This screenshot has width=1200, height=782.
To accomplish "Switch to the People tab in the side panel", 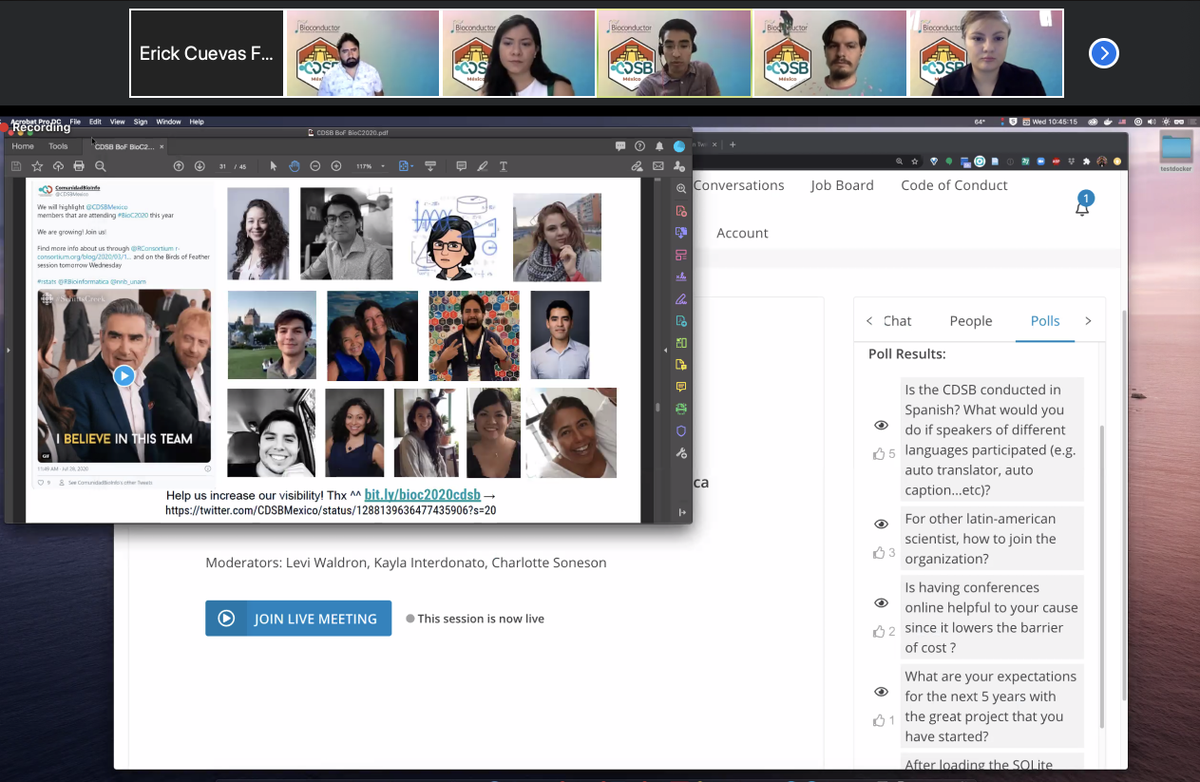I will click(971, 321).
